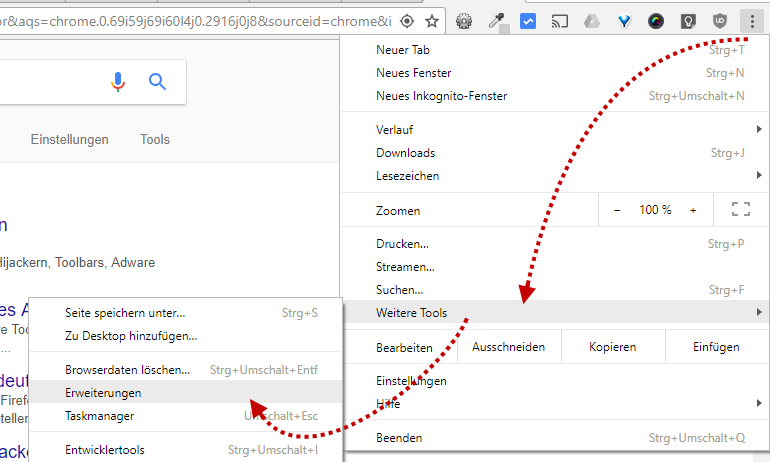Click the microphone voice search icon
The width and height of the screenshot is (770, 462).
[x=119, y=82]
